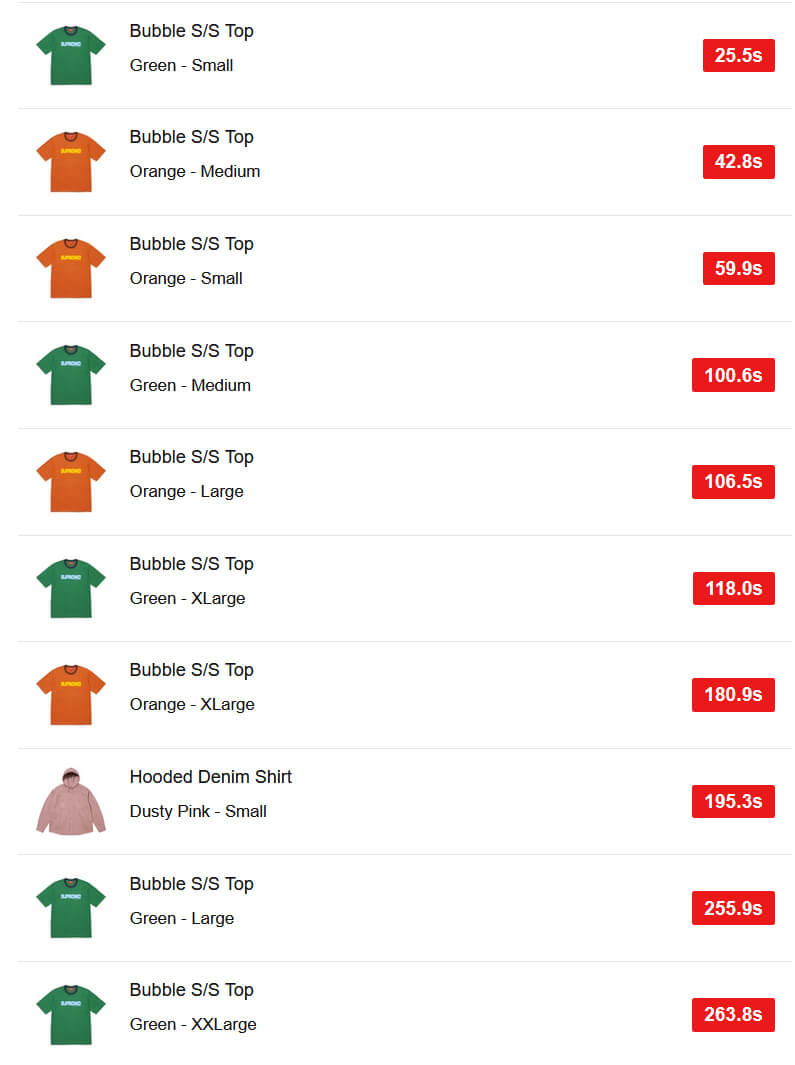The image size is (795, 1065).
Task: Select the Dusty Pink Hooded Denim Shirt image
Action: click(71, 801)
